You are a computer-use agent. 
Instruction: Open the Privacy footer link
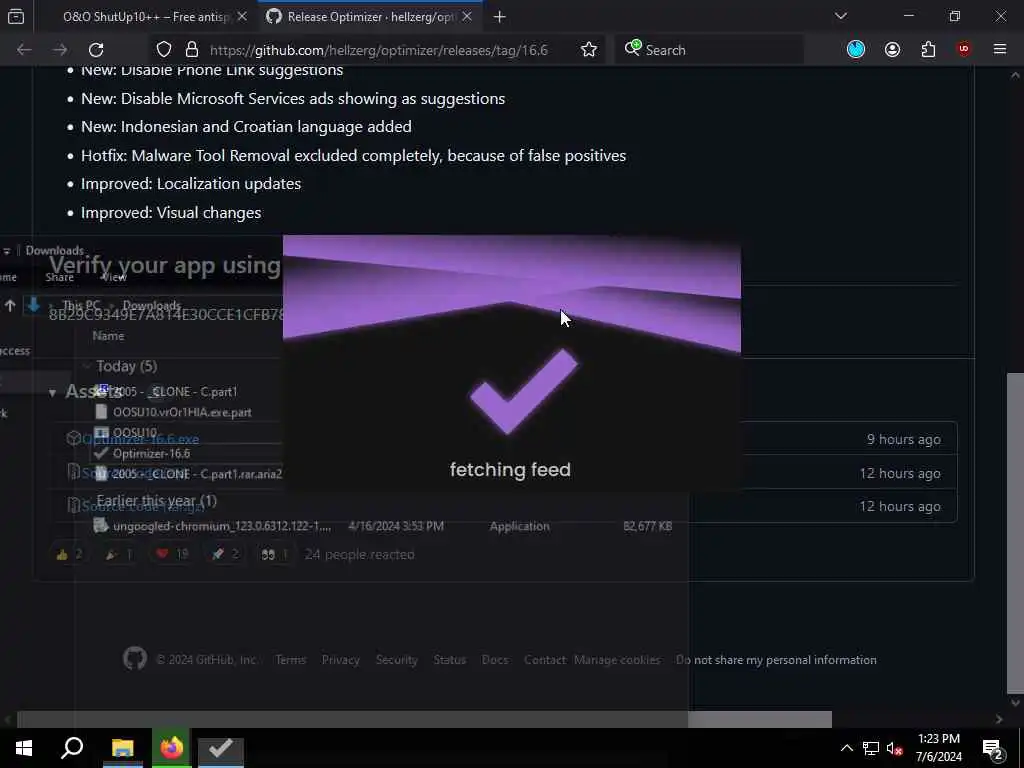point(340,660)
